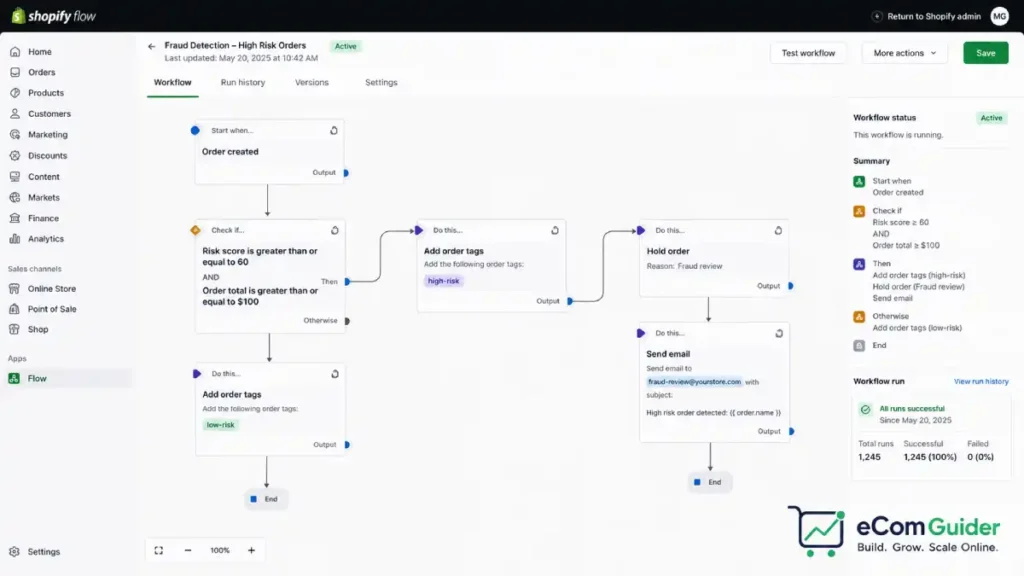Click the Markets sidebar icon
This screenshot has height=576, width=1024.
15,197
